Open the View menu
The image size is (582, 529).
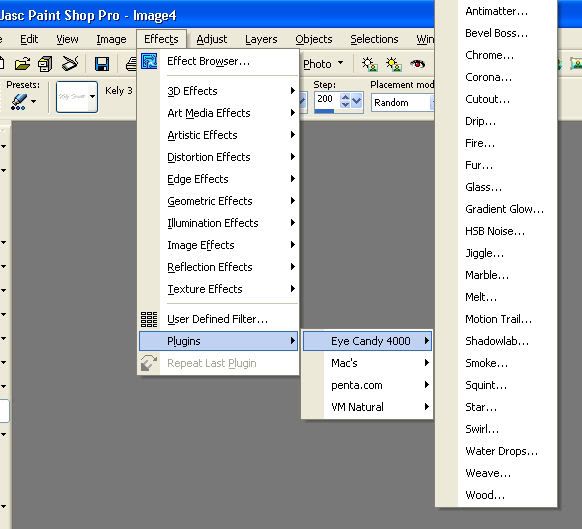coord(67,39)
